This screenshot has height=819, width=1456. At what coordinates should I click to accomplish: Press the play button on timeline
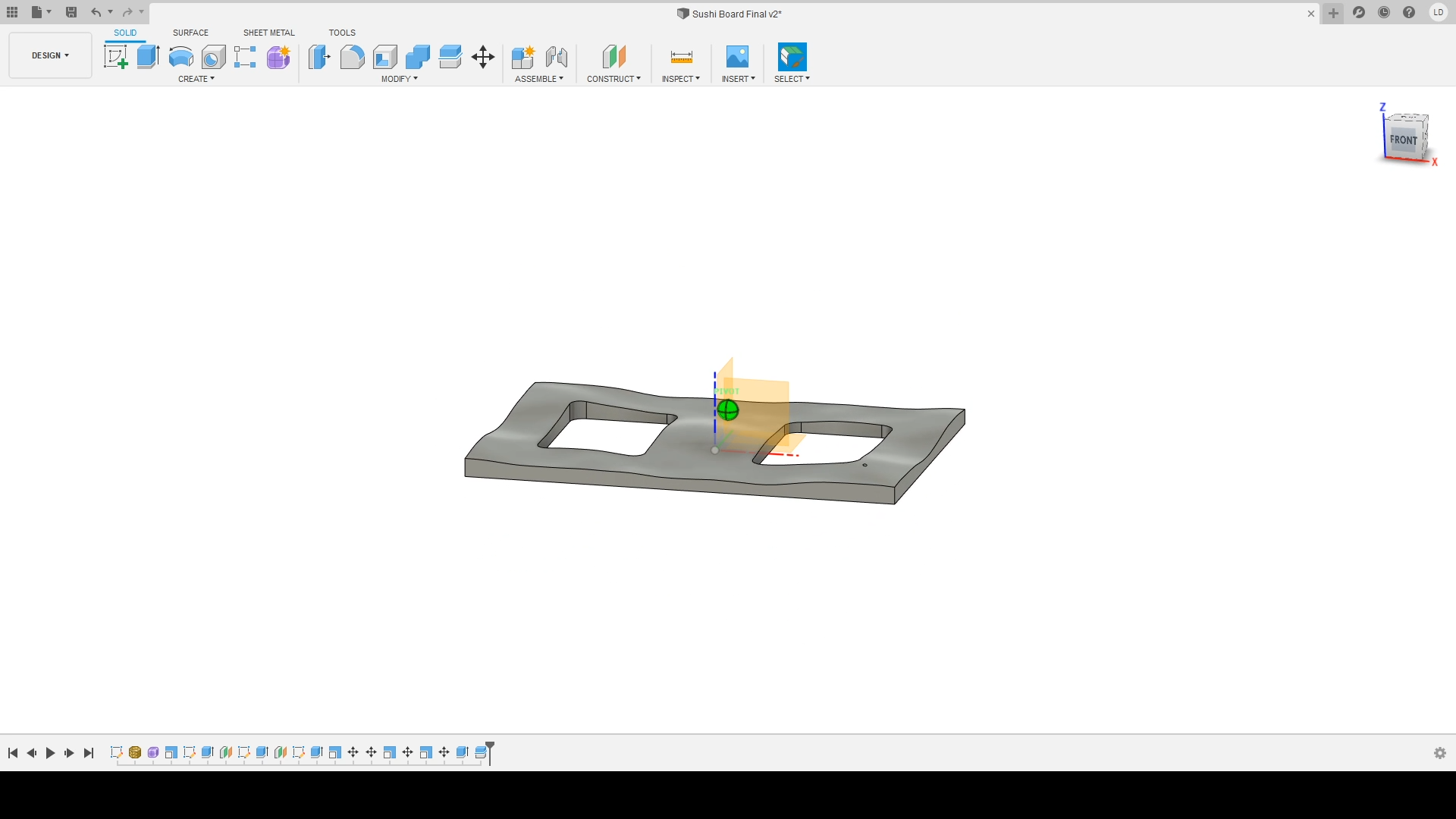50,752
